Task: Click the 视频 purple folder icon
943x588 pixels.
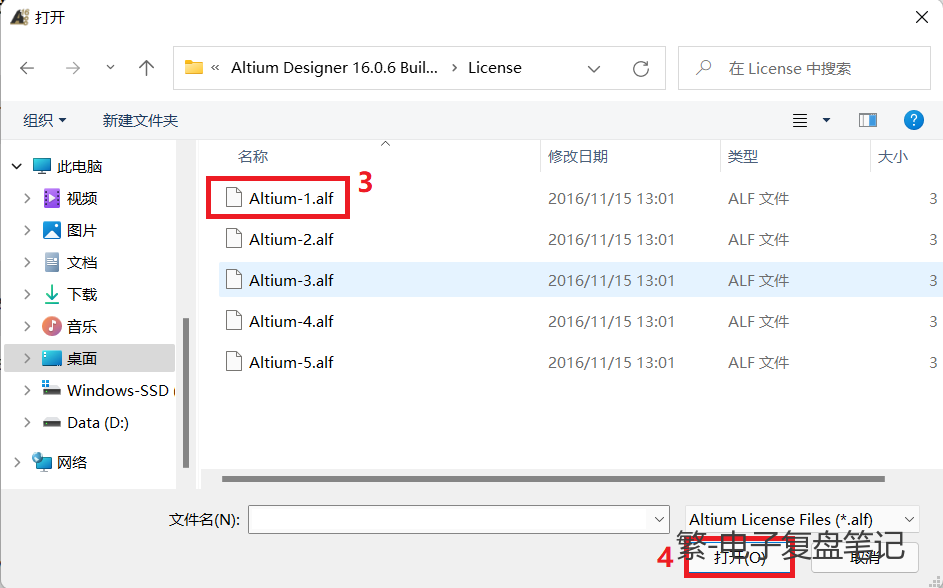Action: pos(52,198)
